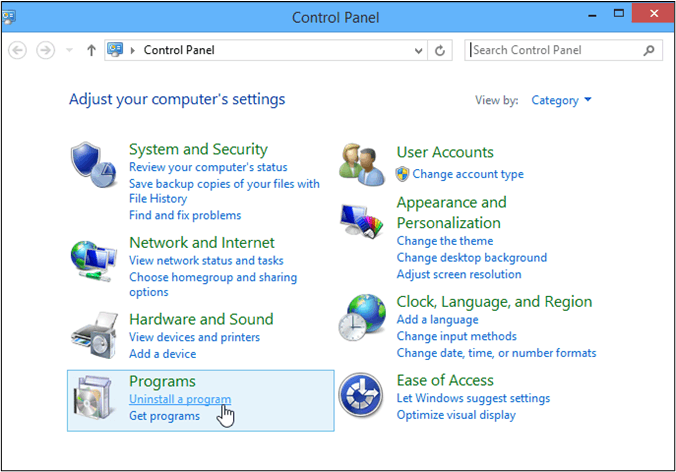Click the Clock, Language, and Region icon
The width and height of the screenshot is (676, 472).
pos(362,320)
